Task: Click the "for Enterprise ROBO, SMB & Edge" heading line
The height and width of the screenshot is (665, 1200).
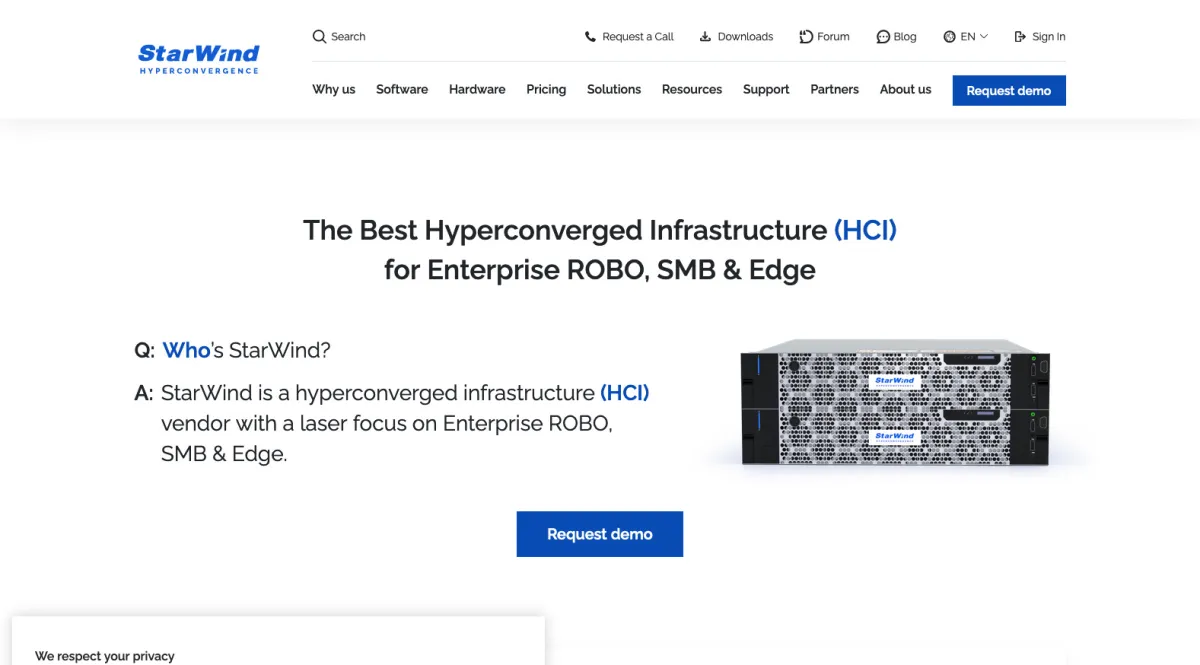Action: (600, 270)
